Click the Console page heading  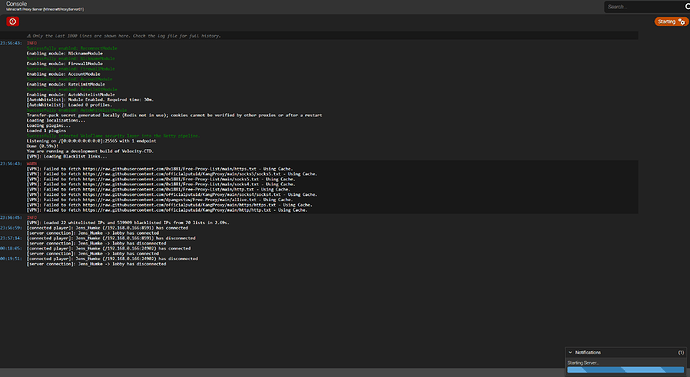16,4
